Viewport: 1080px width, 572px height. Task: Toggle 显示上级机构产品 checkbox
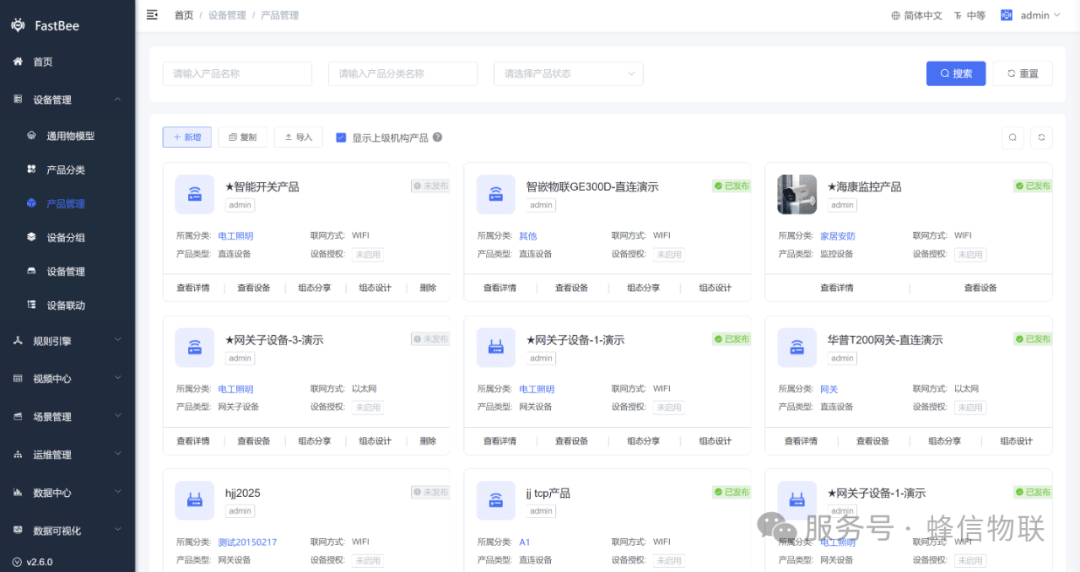[x=340, y=138]
